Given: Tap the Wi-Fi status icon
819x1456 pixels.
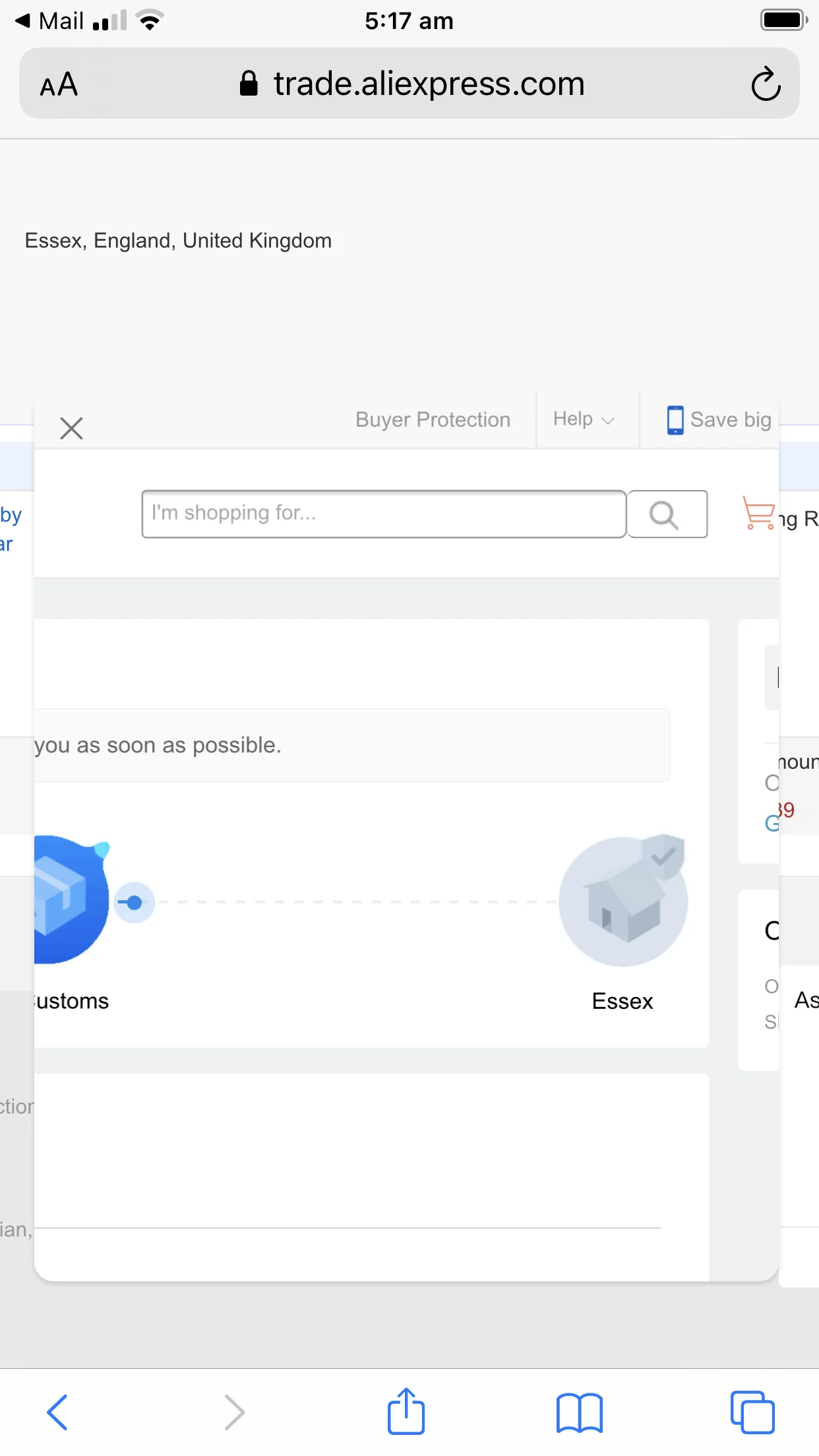Looking at the screenshot, I should point(150,20).
